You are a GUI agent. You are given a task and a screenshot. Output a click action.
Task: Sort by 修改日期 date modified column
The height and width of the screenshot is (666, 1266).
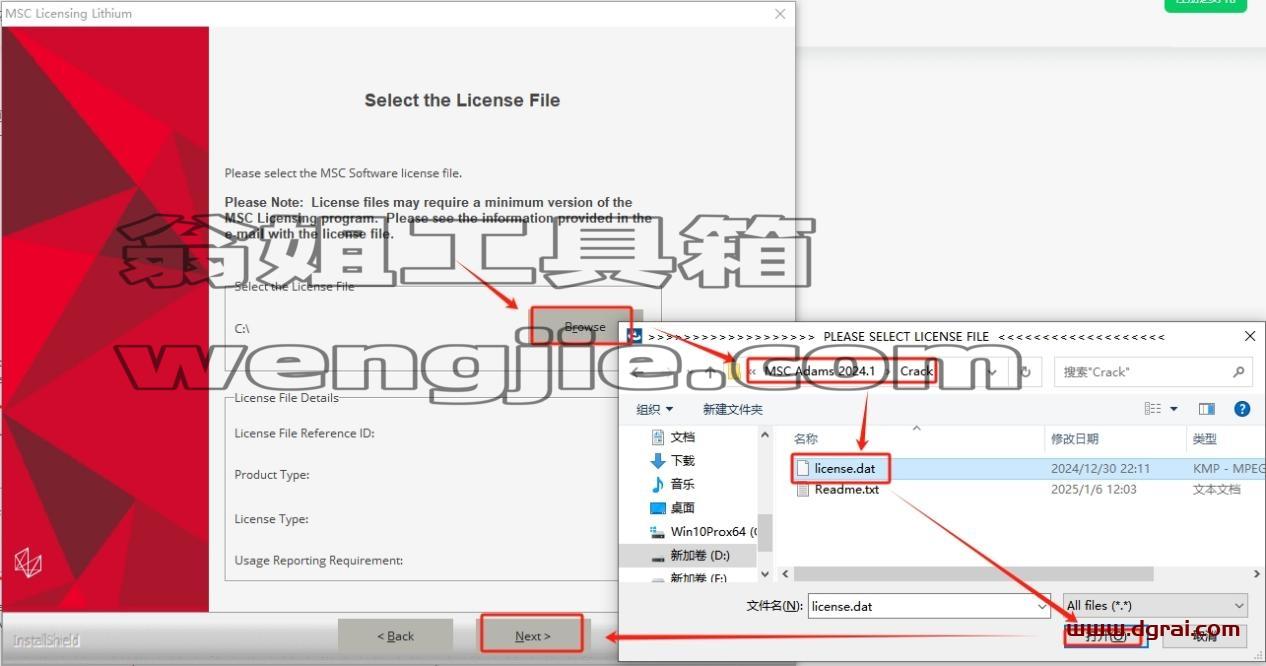tap(1075, 439)
